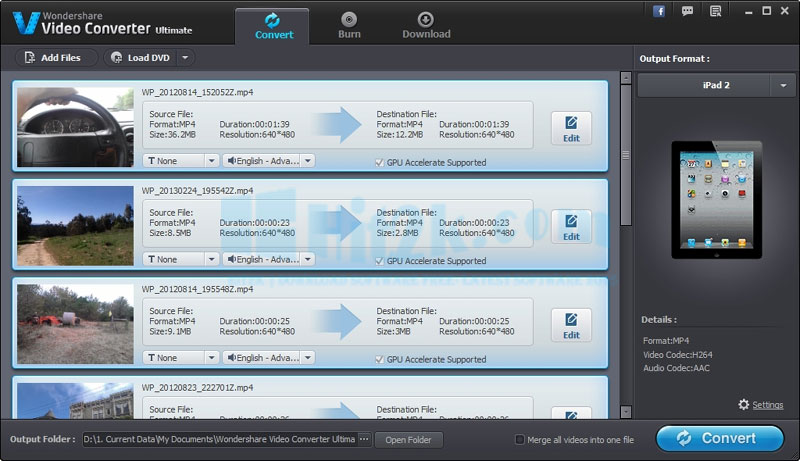Screen dimensions: 800x461
Task: Click the Wondershare V logo
Action: point(26,23)
